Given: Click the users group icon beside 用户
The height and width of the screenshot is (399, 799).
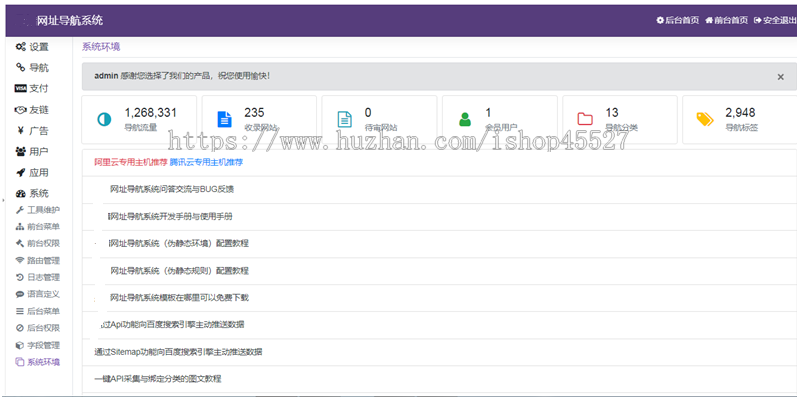Looking at the screenshot, I should click(x=20, y=151).
